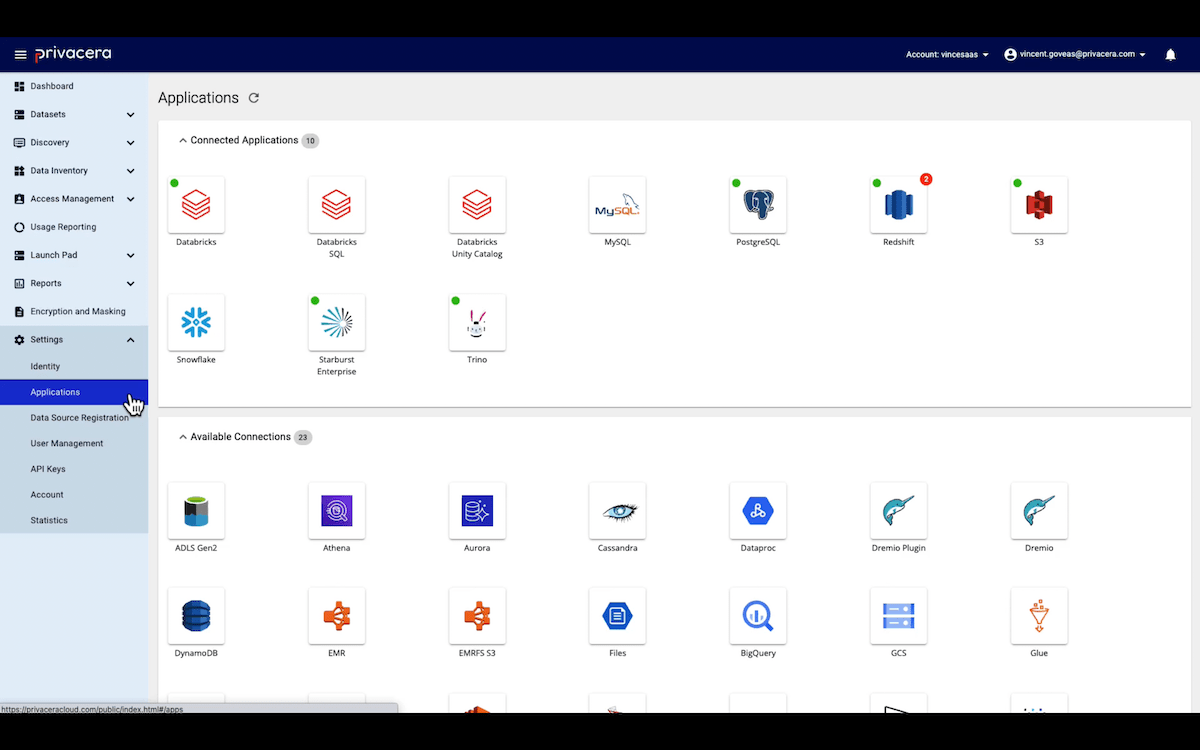Select the Aurora connection icon
The width and height of the screenshot is (1200, 750).
point(477,511)
